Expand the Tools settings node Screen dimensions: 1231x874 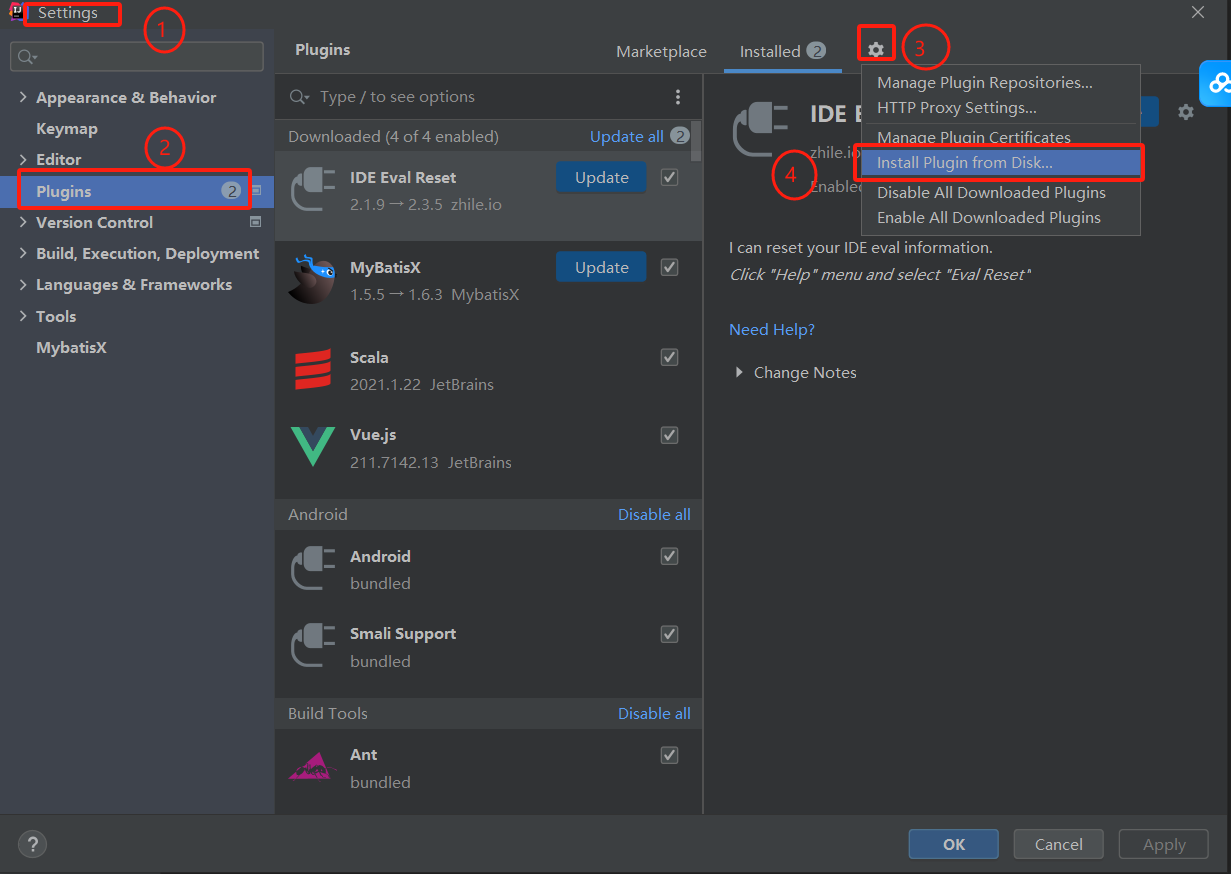pyautogui.click(x=23, y=316)
